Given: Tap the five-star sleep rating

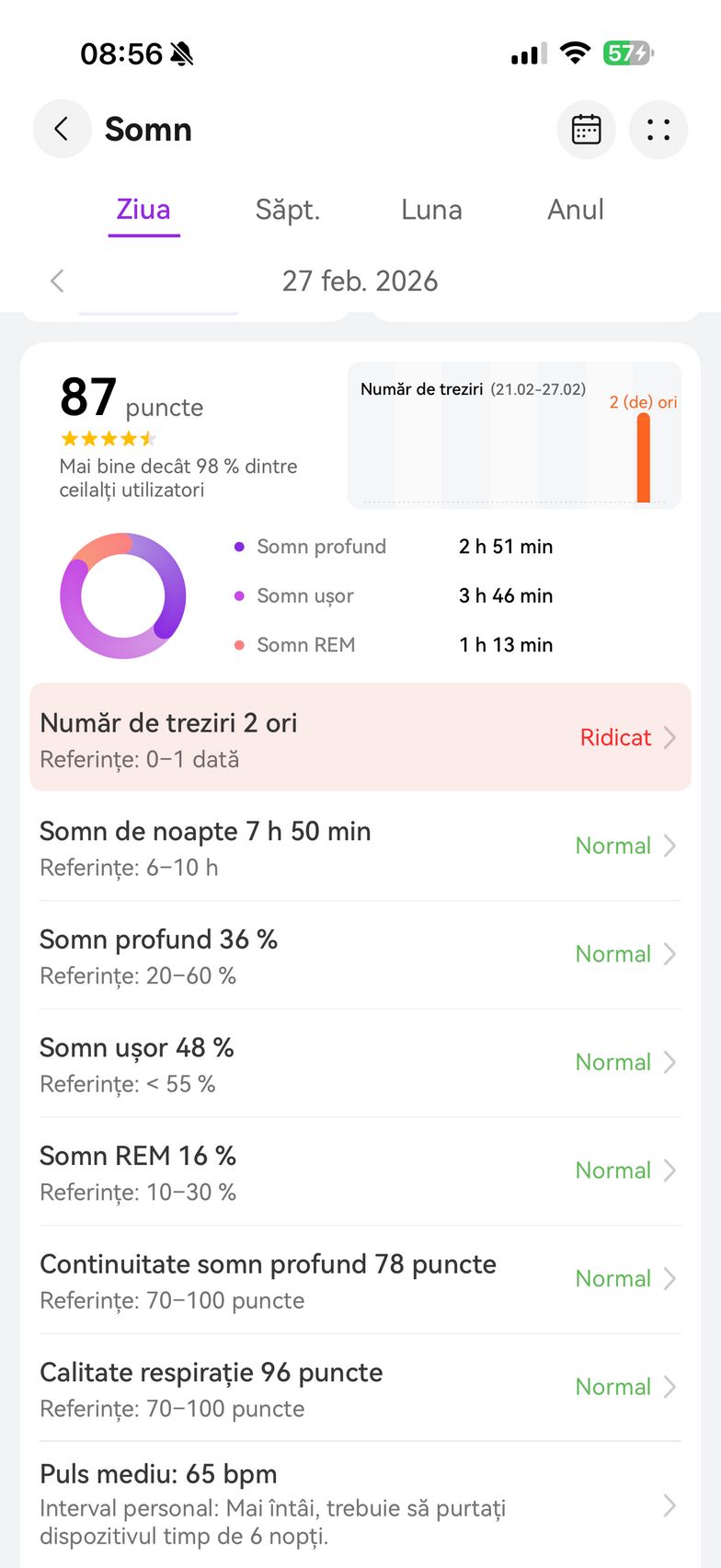Looking at the screenshot, I should point(108,439).
